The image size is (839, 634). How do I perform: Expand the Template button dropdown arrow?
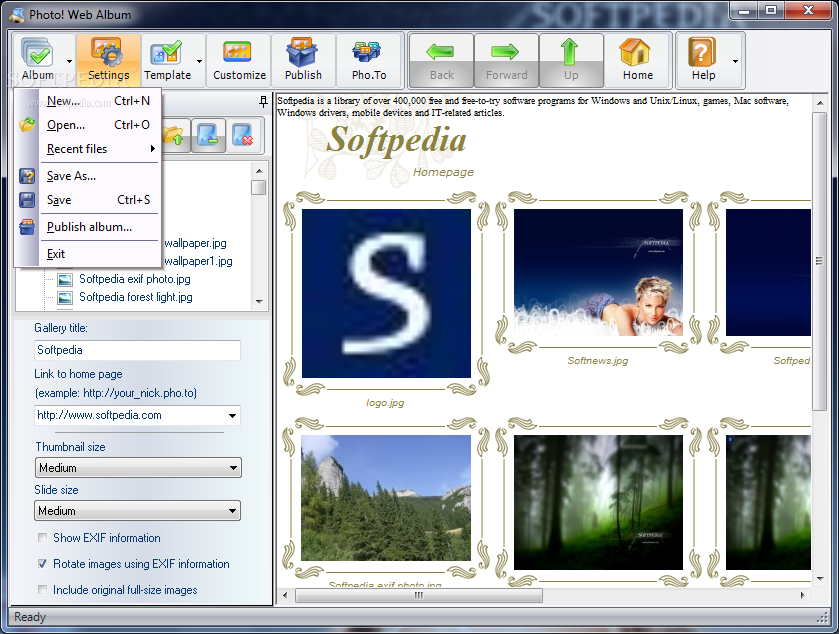click(199, 60)
